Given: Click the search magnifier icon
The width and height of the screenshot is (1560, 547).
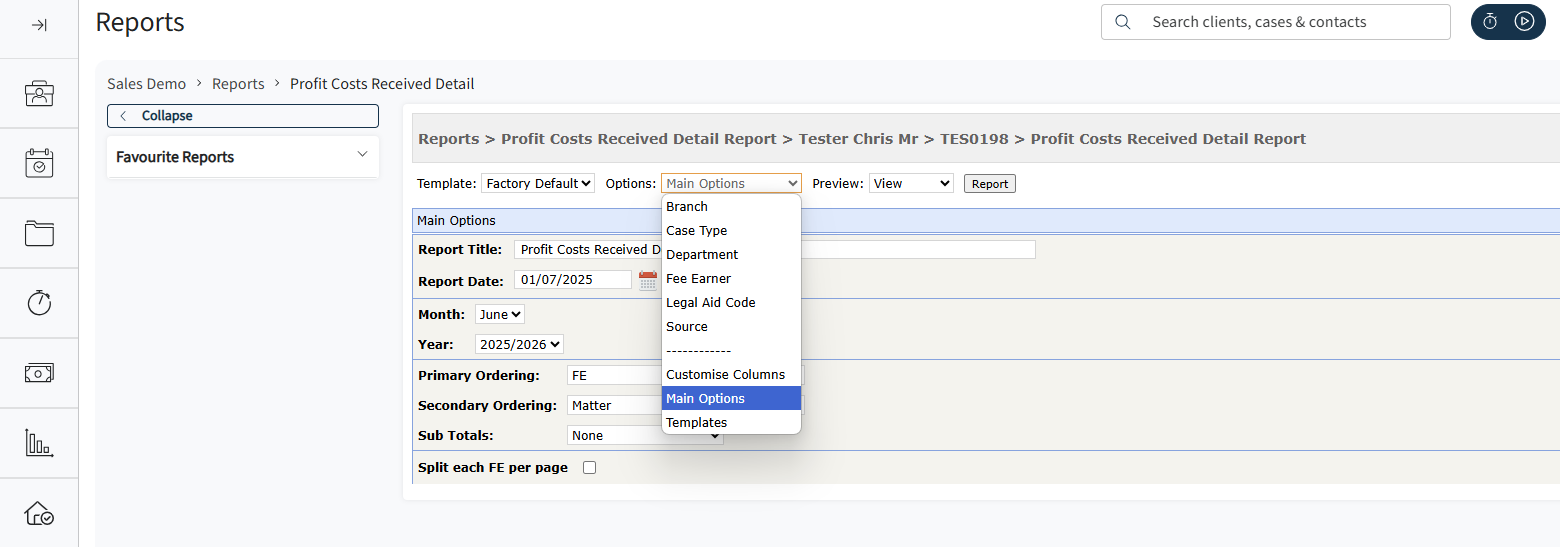Looking at the screenshot, I should click(1123, 22).
